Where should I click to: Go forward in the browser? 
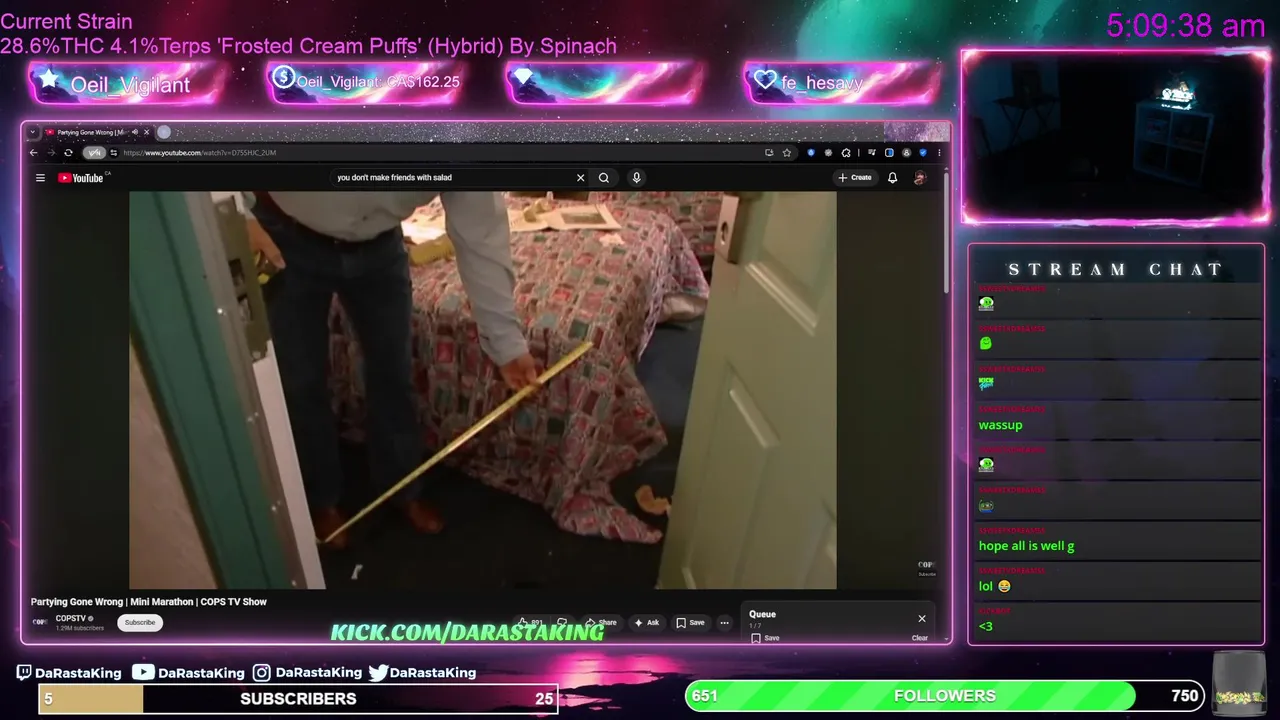(x=50, y=153)
